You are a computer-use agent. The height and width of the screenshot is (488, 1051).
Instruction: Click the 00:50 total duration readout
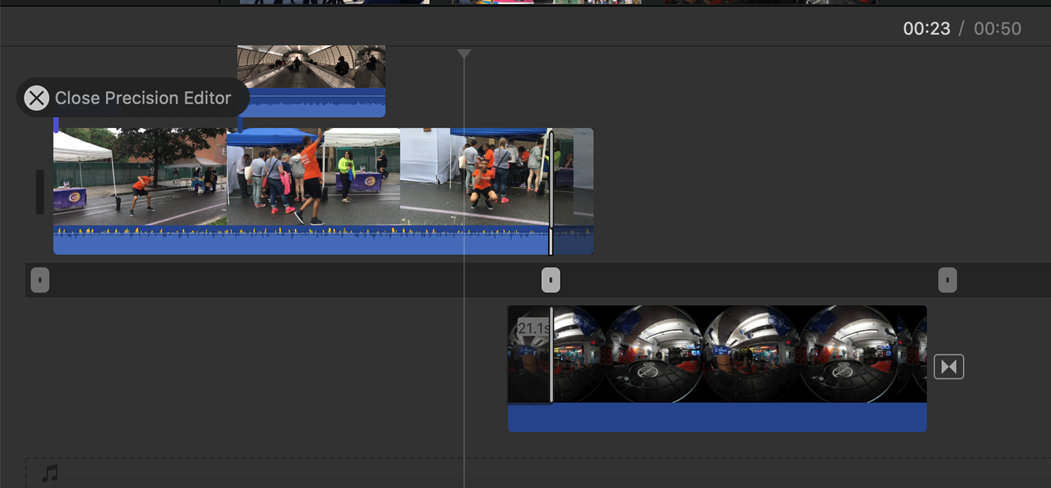[x=997, y=28]
